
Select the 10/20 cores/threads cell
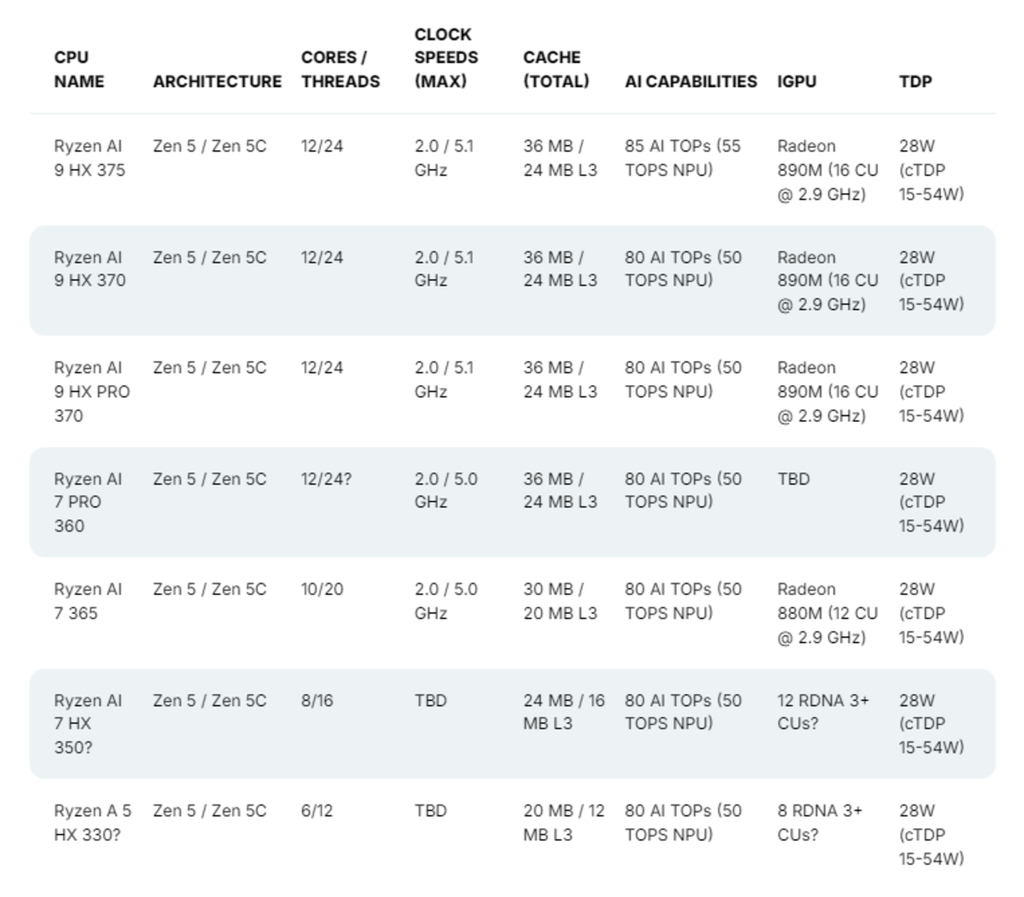click(322, 589)
